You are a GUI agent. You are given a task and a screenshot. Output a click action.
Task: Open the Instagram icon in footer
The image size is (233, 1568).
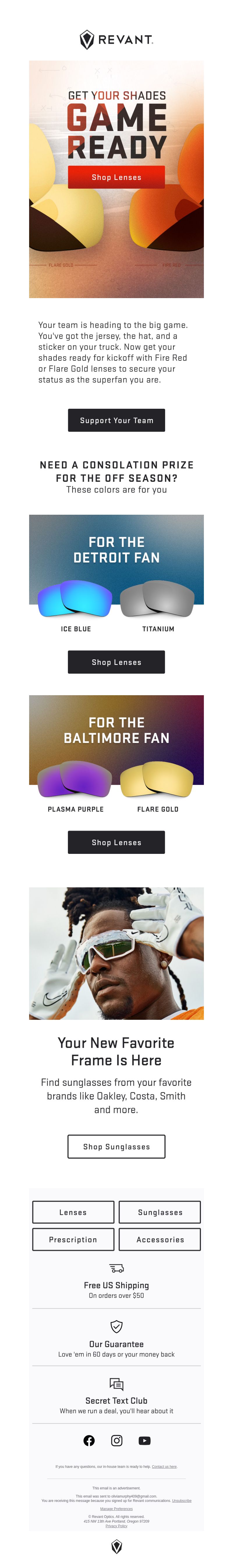[117, 1440]
